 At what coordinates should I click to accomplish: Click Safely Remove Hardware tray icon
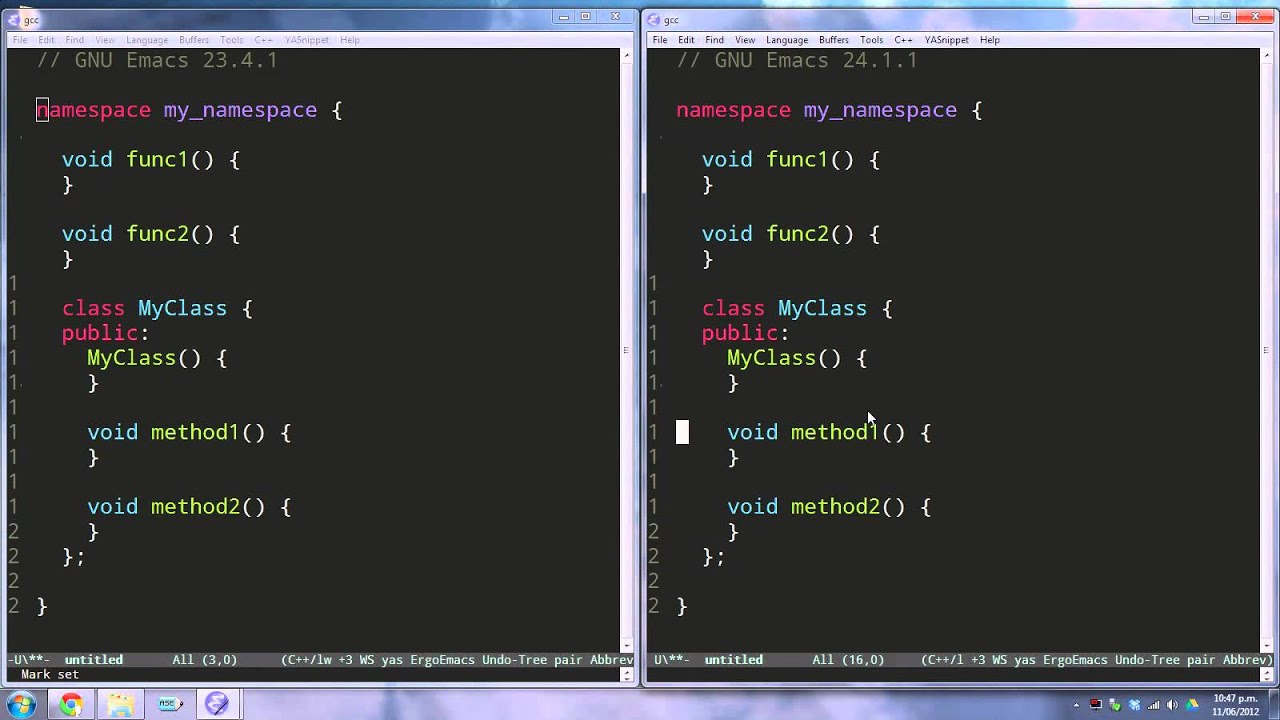click(x=1114, y=705)
